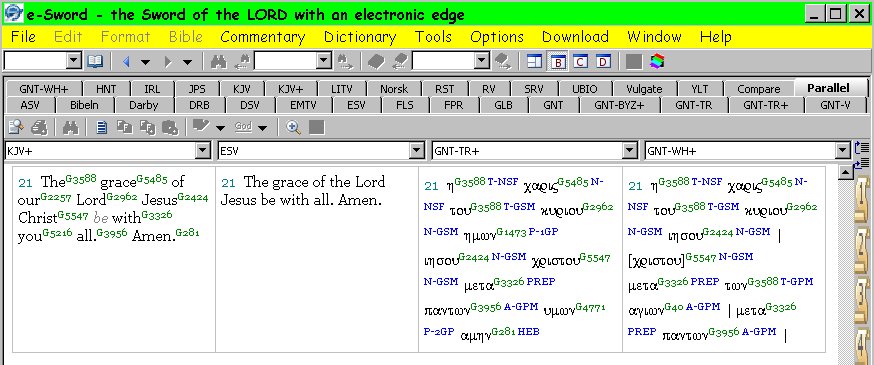The height and width of the screenshot is (365, 874).
Task: Click the open book Bible lookup icon
Action: tap(95, 61)
